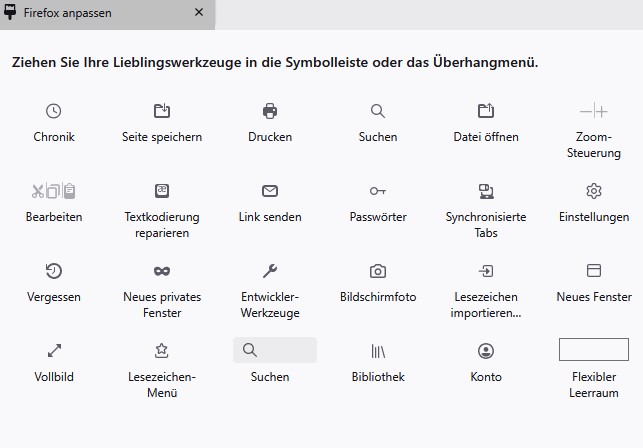Click the Einstellungen gear icon
Image resolution: width=643 pixels, height=448 pixels.
(594, 191)
